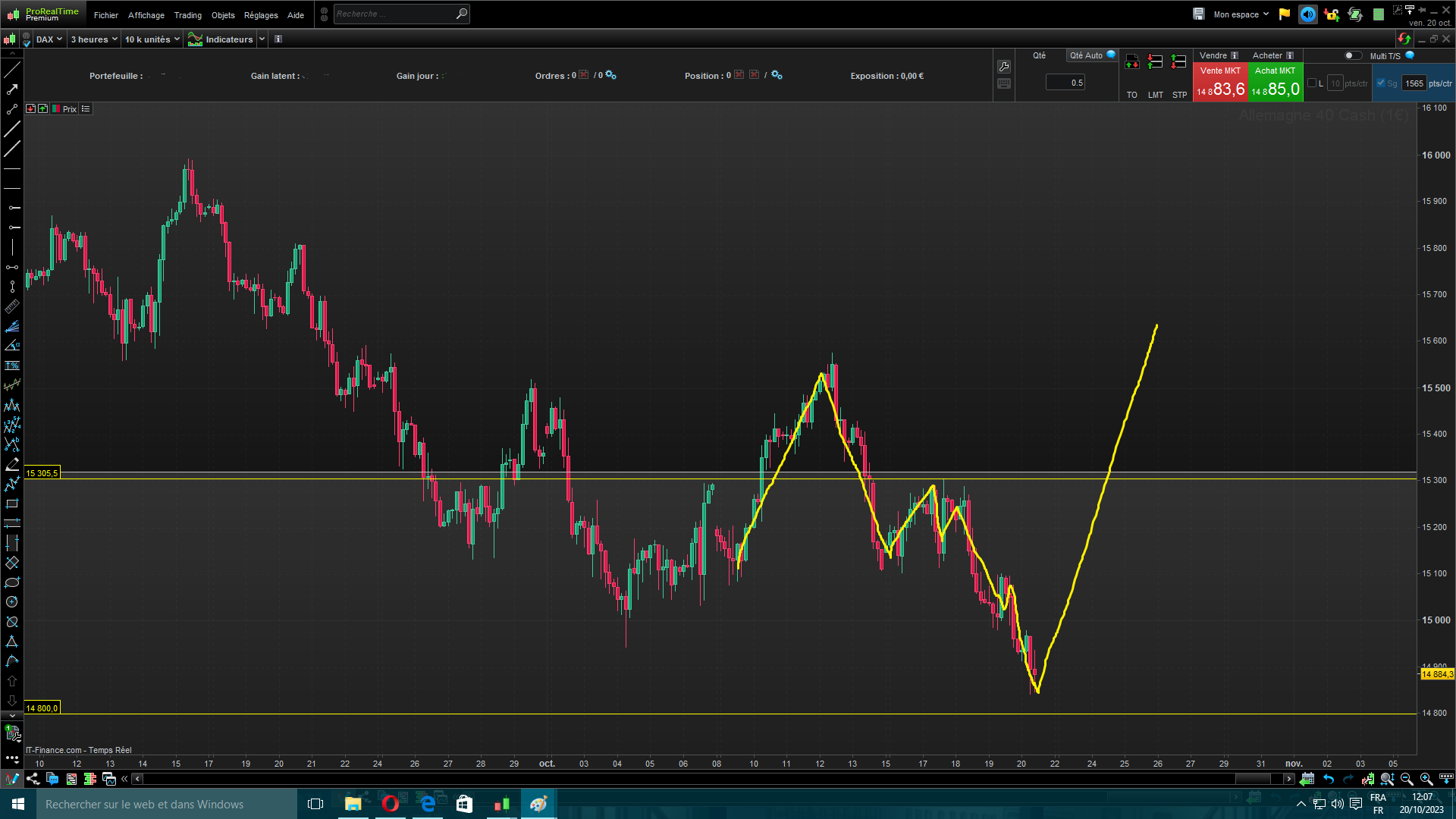Click the Vente MKT sell button
Image resolution: width=1456 pixels, height=819 pixels.
tap(1220, 82)
